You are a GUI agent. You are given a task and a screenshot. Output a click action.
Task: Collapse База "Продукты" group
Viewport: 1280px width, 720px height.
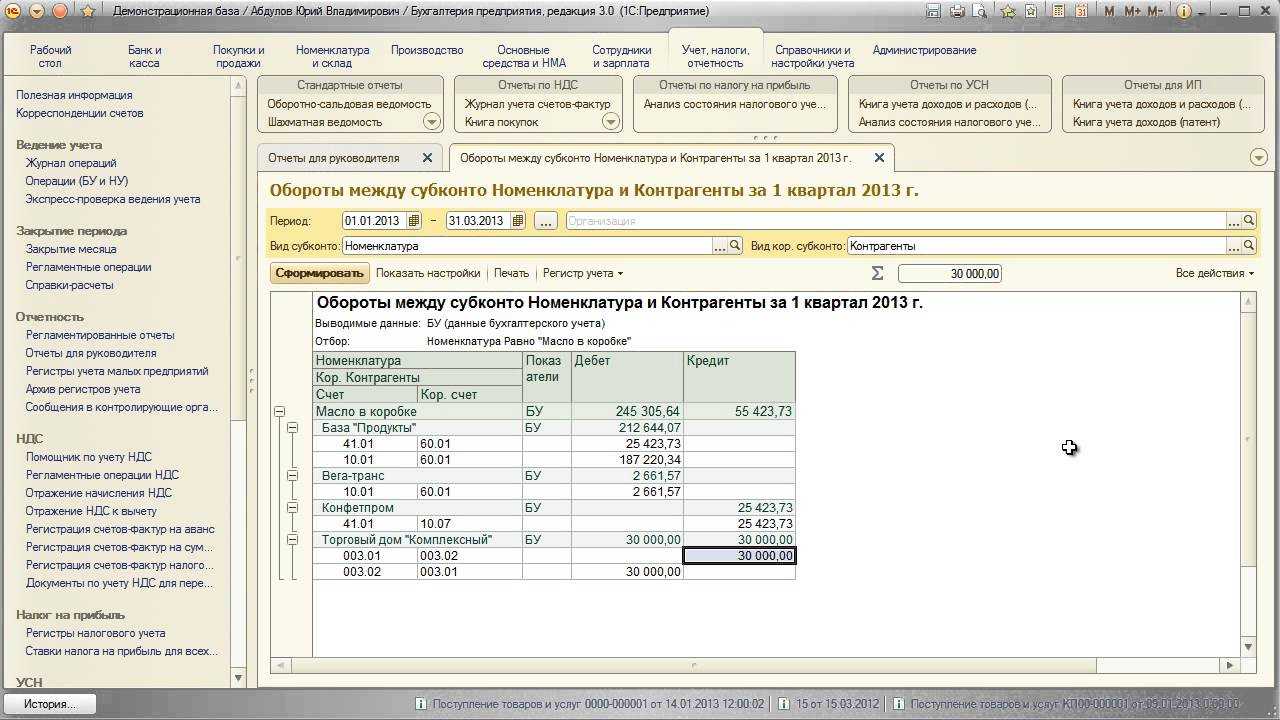292,428
